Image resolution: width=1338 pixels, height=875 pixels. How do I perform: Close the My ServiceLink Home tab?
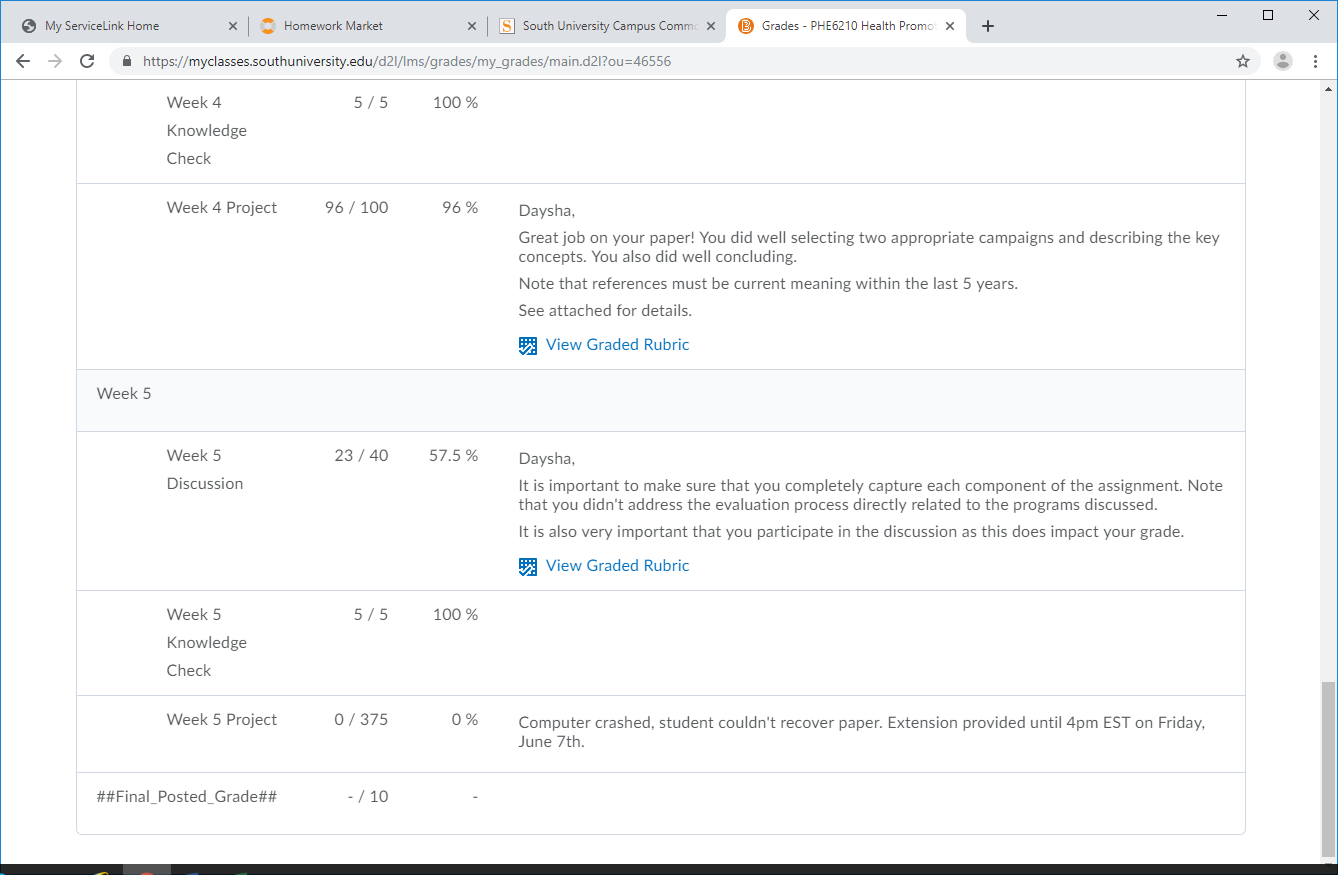click(232, 26)
